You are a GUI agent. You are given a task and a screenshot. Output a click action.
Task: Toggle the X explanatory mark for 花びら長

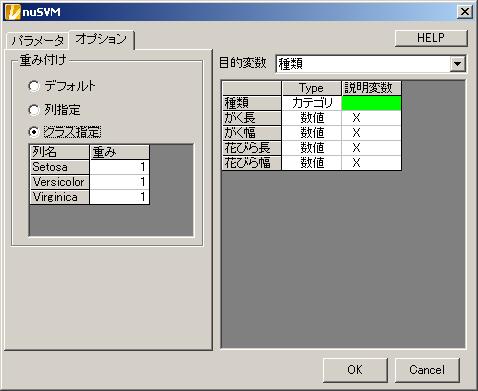point(371,148)
